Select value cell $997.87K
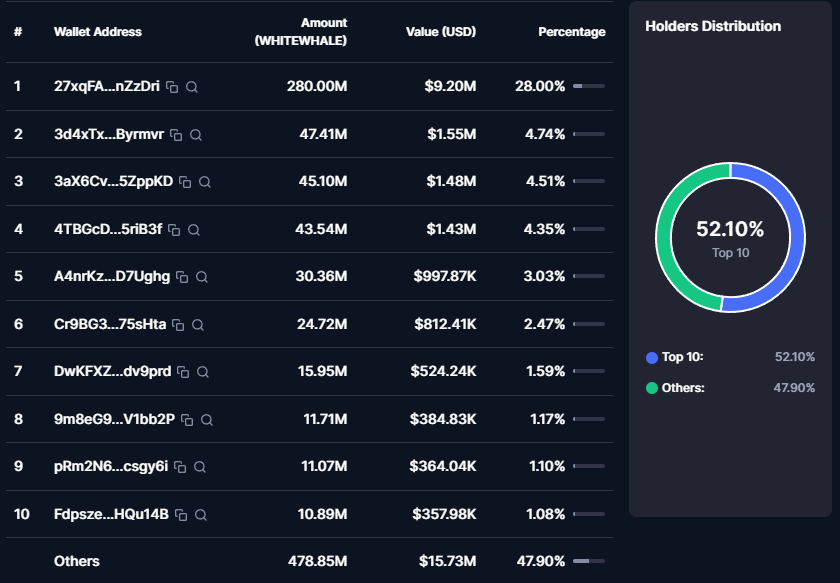The width and height of the screenshot is (840, 583). click(x=444, y=276)
